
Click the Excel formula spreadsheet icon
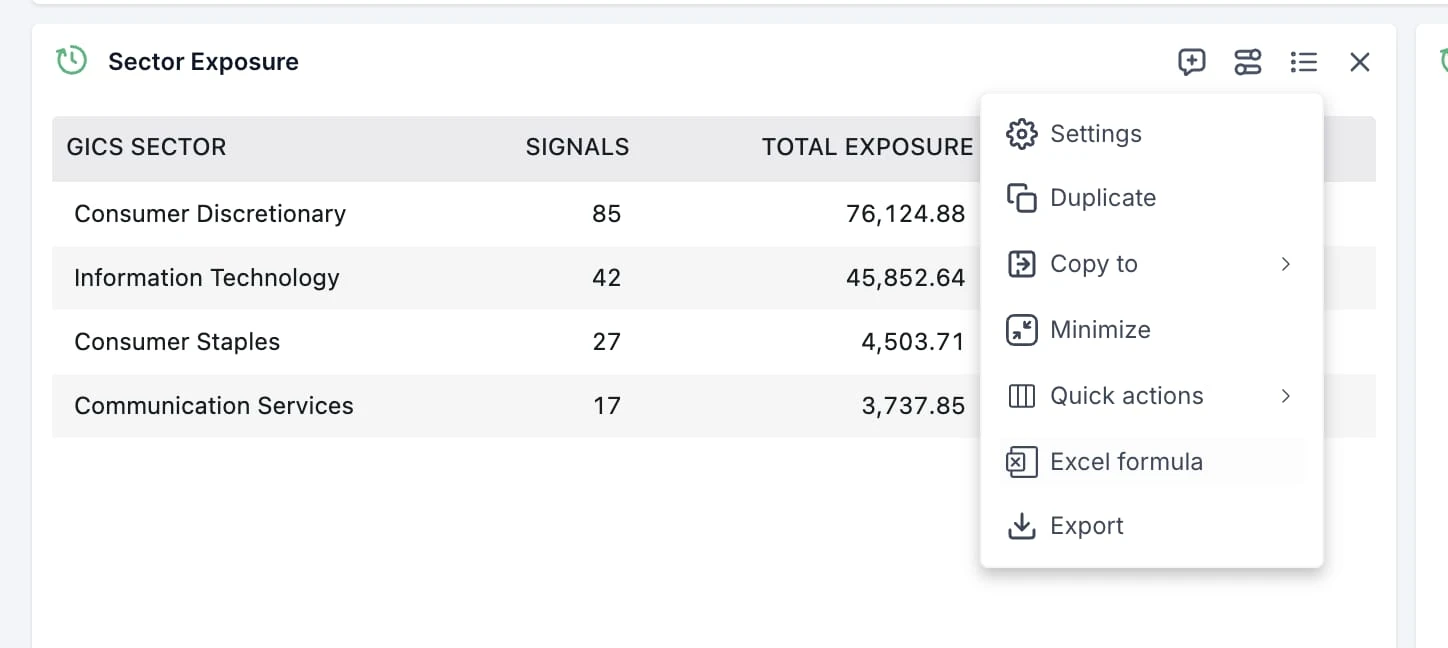tap(1021, 461)
